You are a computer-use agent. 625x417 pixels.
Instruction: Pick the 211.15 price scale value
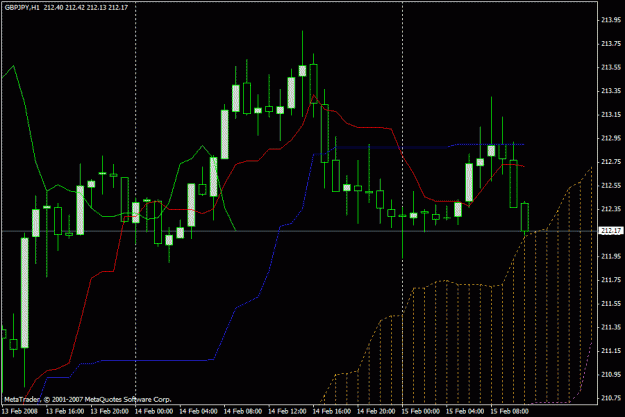click(x=611, y=350)
